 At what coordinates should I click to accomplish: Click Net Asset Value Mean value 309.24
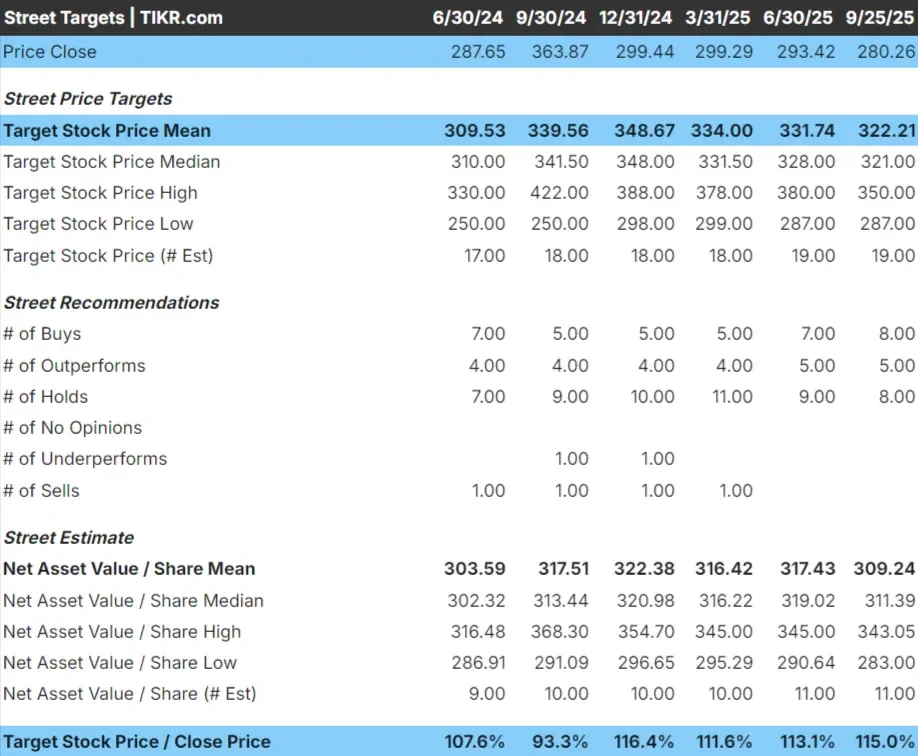coord(884,569)
